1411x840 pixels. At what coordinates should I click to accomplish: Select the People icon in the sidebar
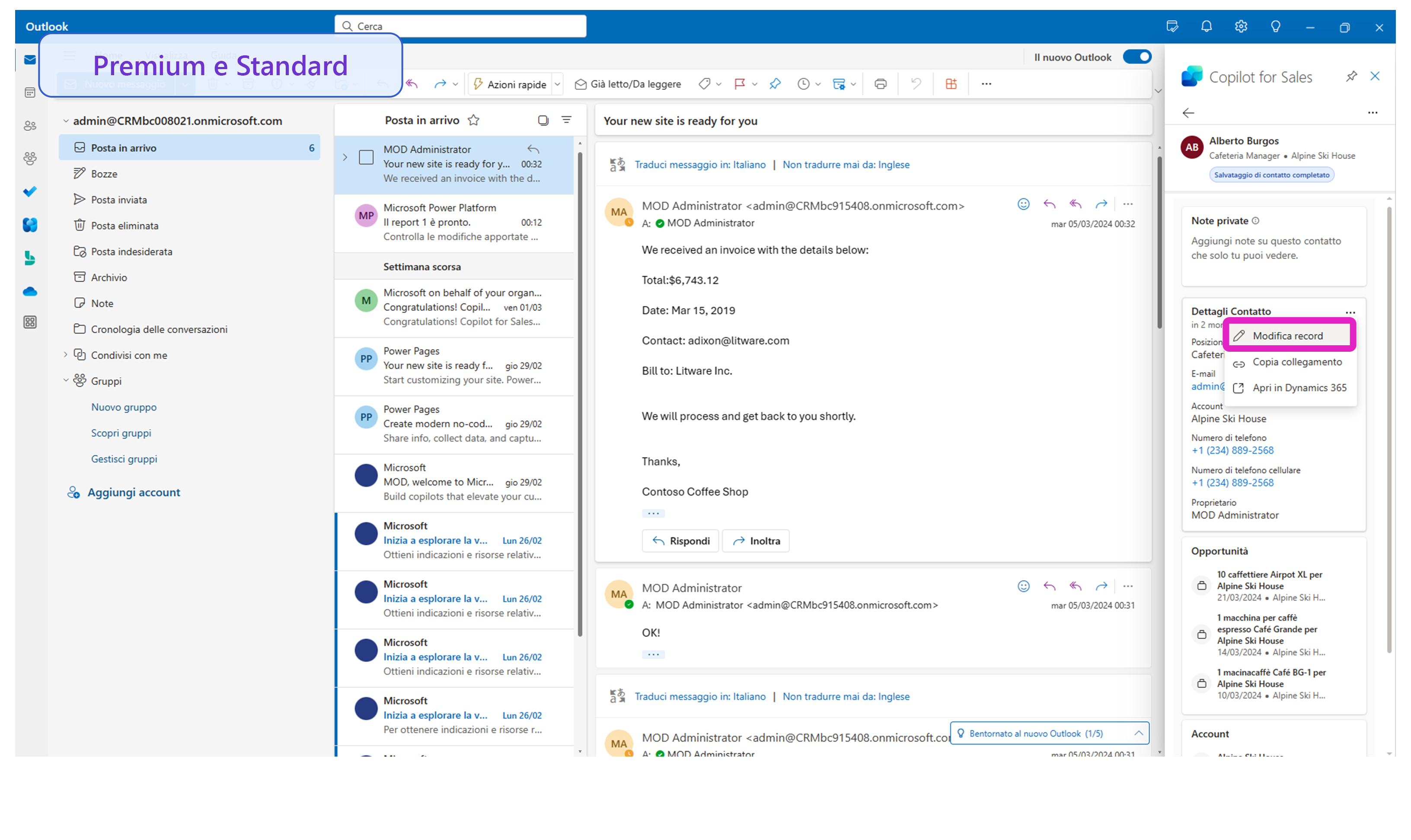(x=29, y=126)
